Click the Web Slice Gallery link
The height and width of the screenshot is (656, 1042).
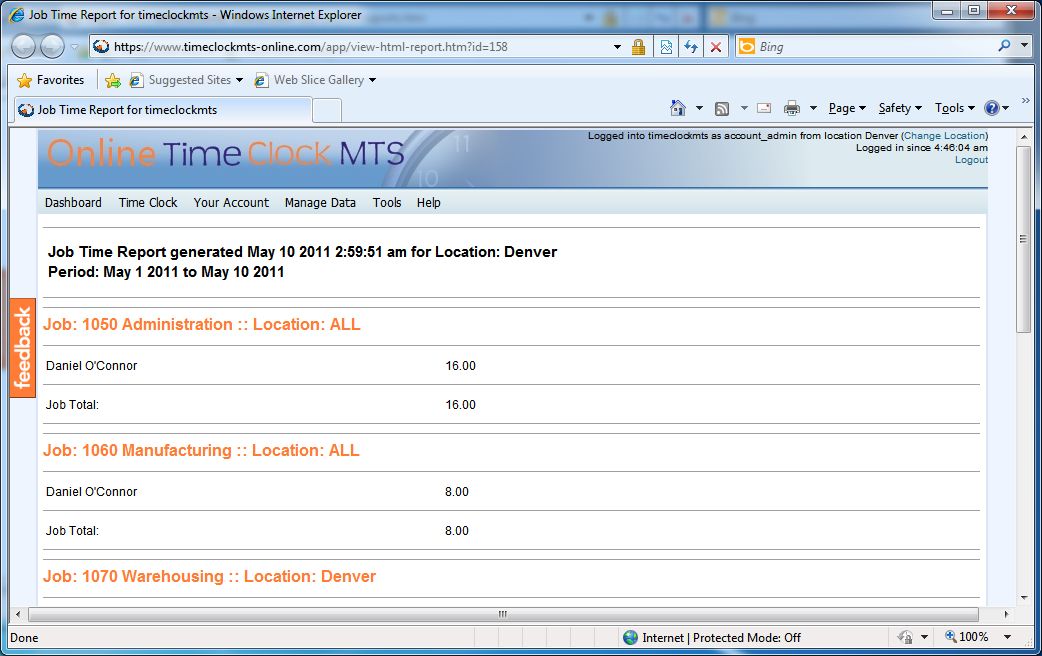click(x=319, y=80)
